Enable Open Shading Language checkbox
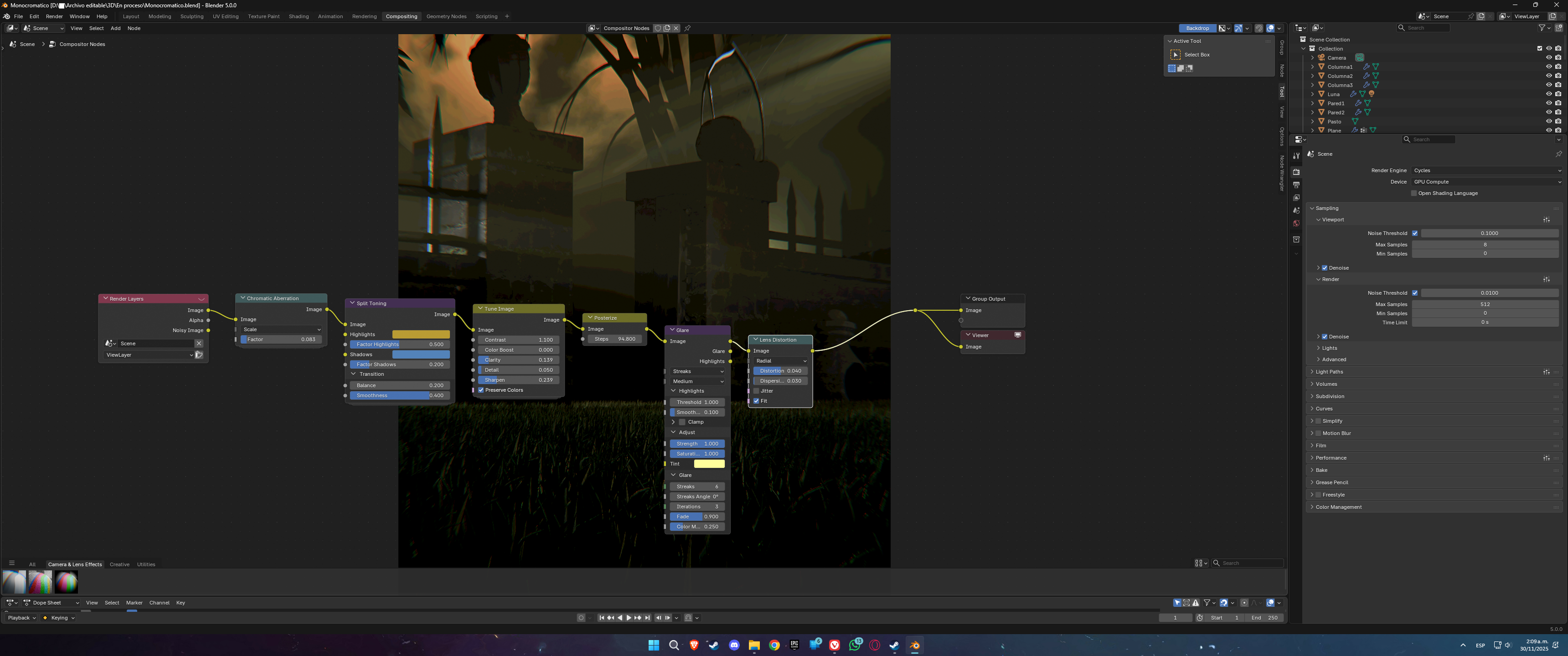 pos(1414,194)
